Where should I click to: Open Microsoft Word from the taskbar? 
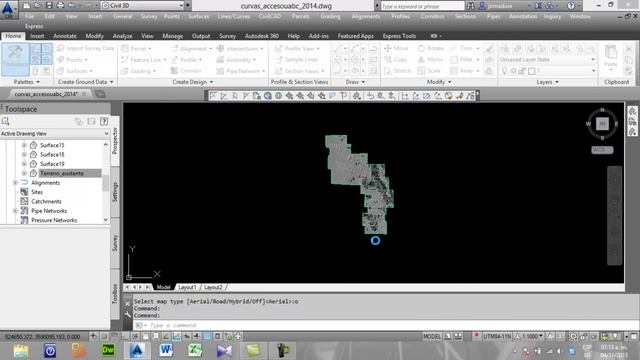166,350
